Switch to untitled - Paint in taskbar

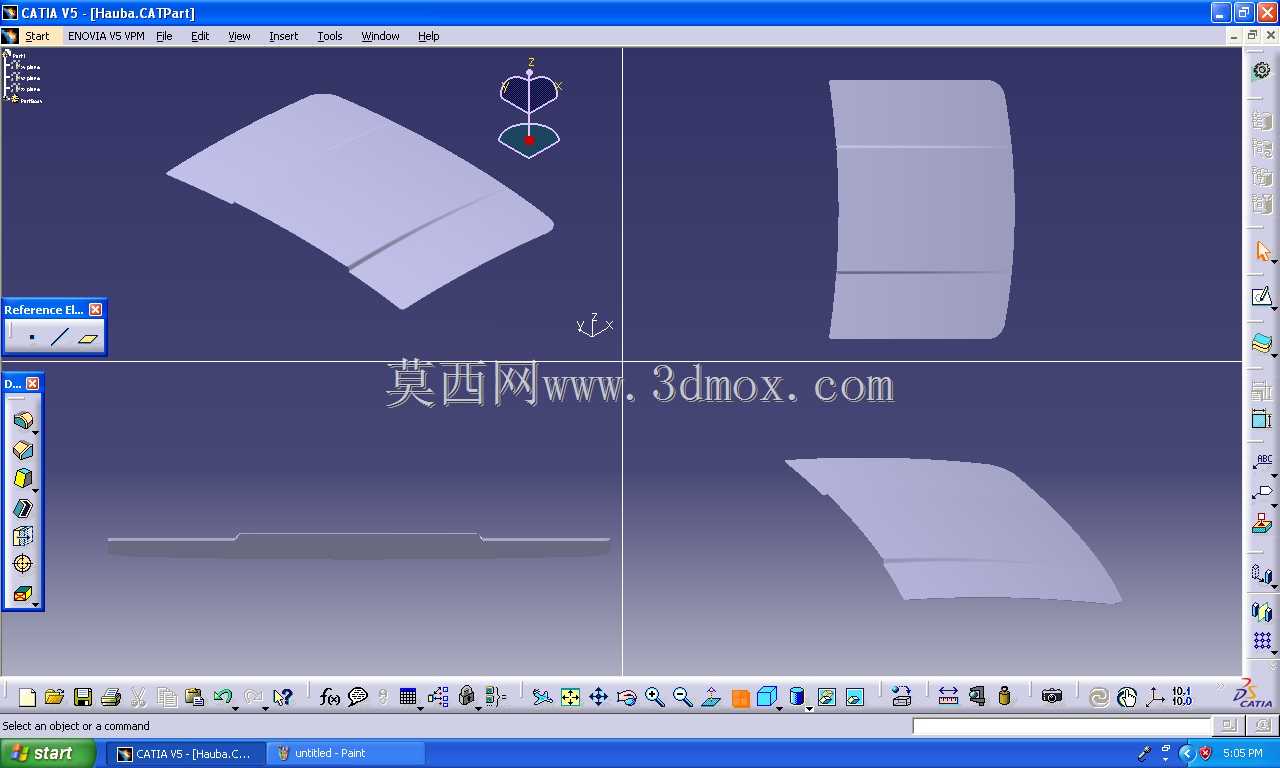tap(346, 753)
